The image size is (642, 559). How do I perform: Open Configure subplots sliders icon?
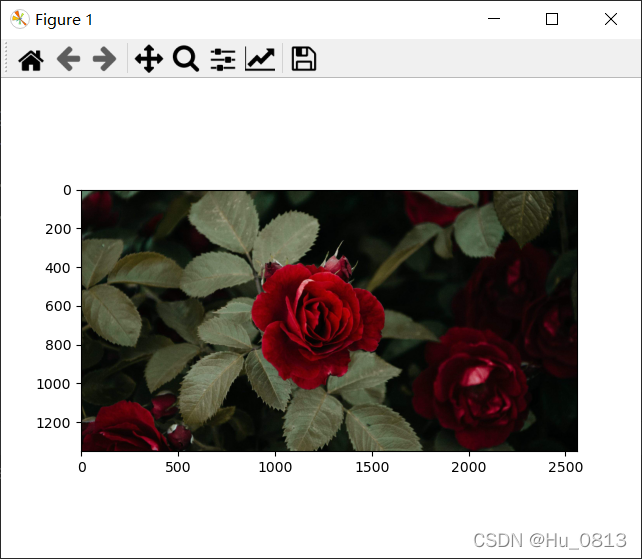pos(223,59)
